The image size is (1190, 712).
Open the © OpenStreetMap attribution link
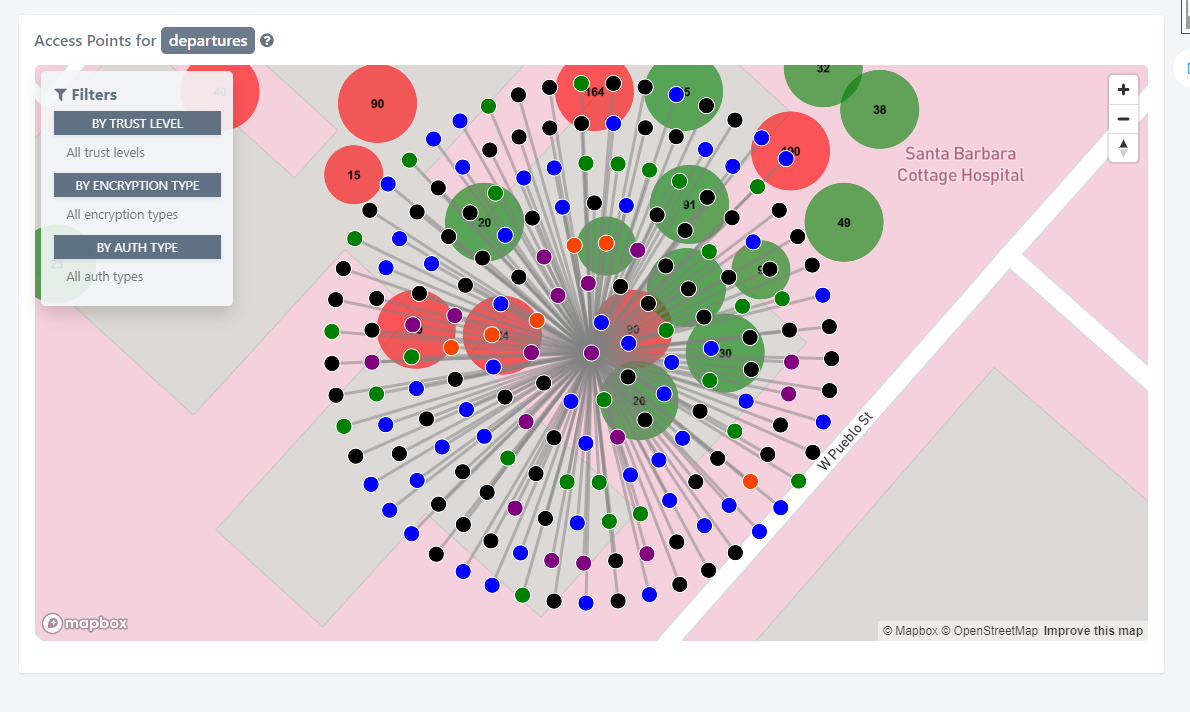coord(990,631)
